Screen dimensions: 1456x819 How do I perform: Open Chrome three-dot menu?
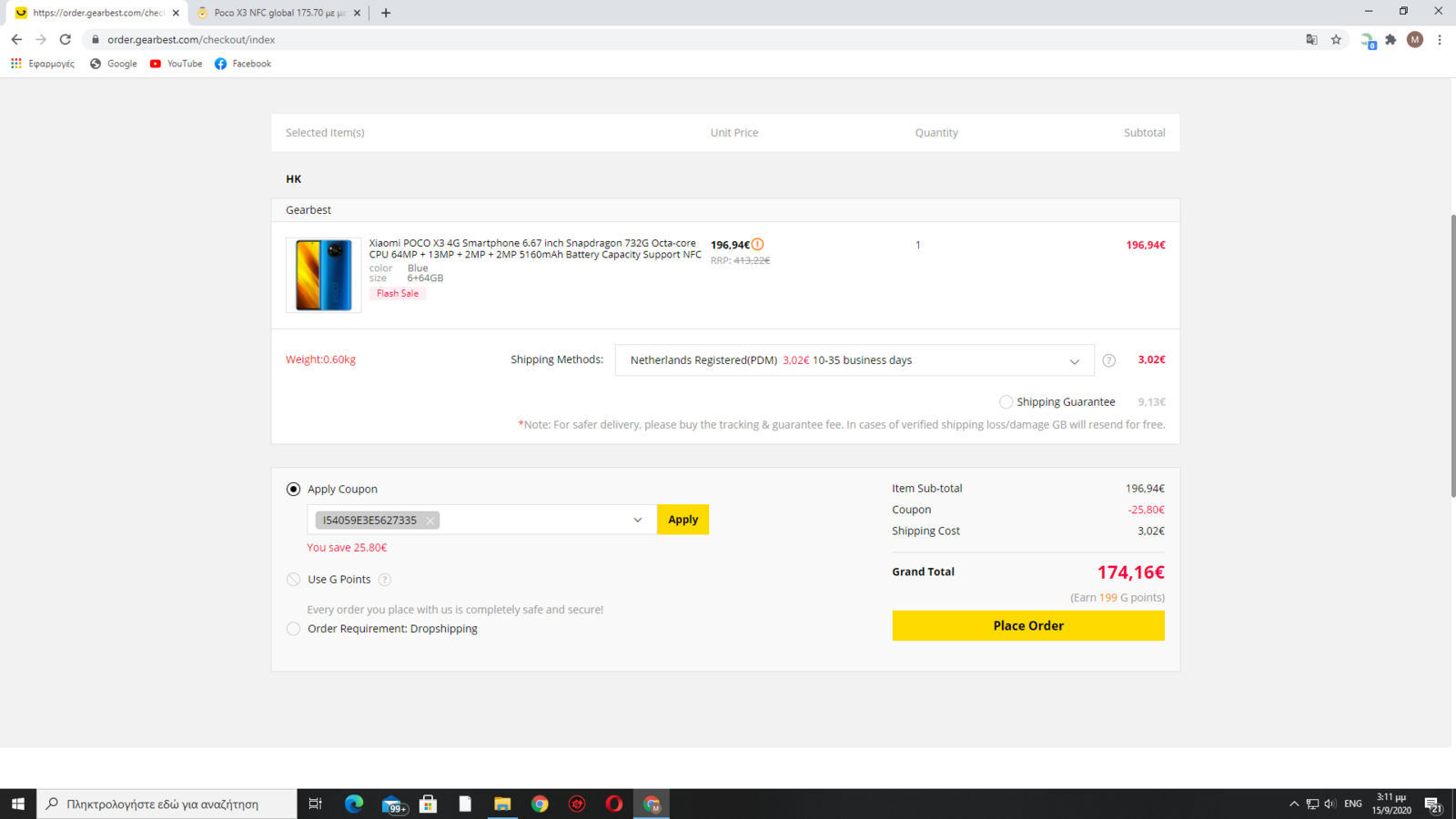[x=1440, y=39]
